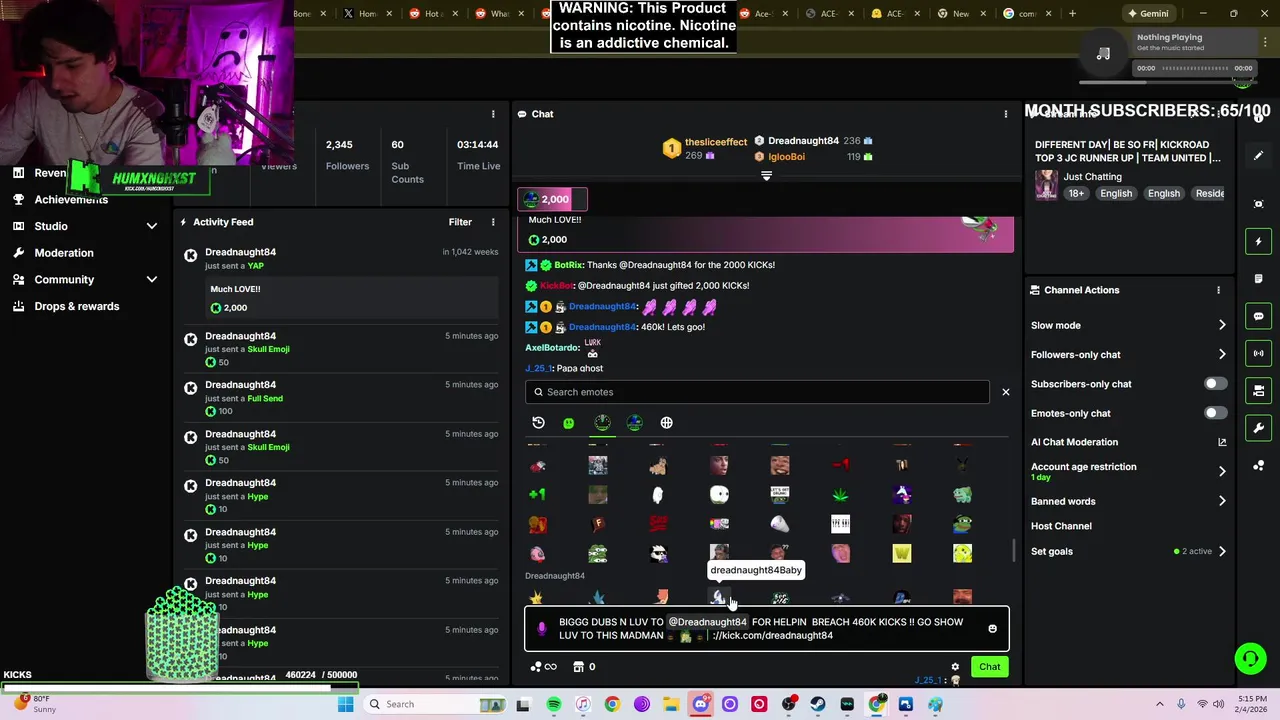Click the purple microphone icon in chat input
Screen dimensions: 1280x720
pyautogui.click(x=542, y=629)
